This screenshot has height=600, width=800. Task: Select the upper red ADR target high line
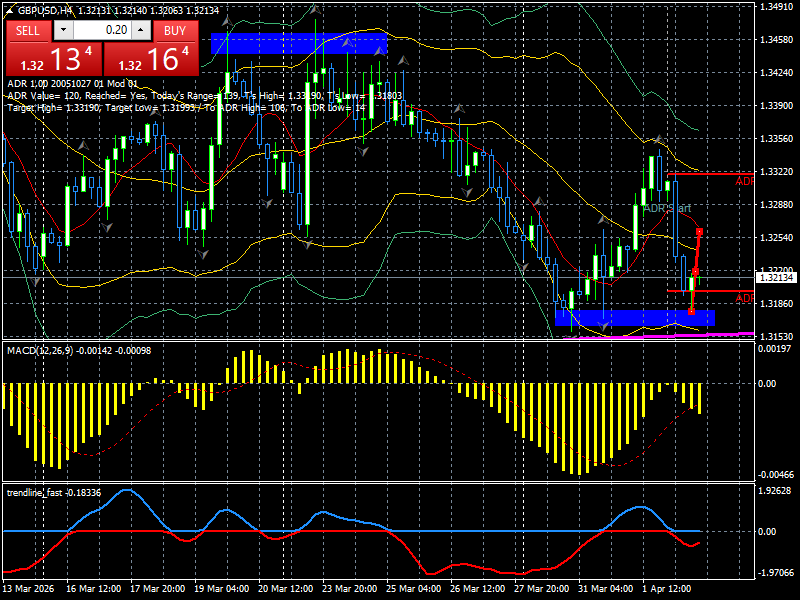point(710,173)
